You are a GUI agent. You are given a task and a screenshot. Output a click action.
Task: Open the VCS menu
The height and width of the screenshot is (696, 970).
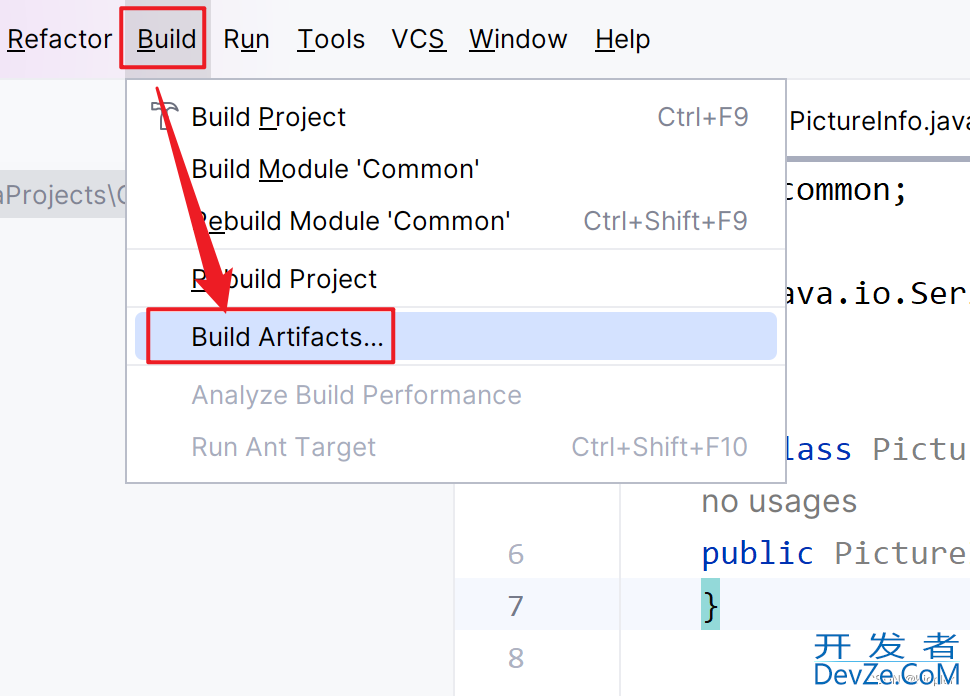pos(419,39)
